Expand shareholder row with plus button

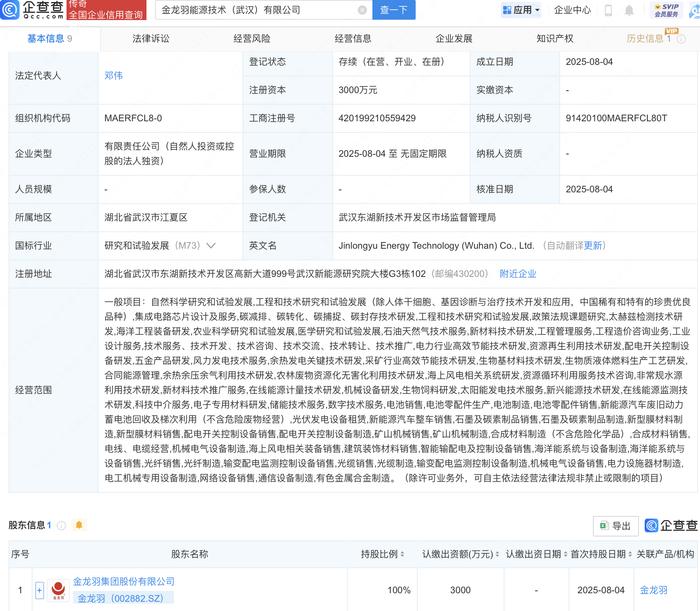click(39, 590)
